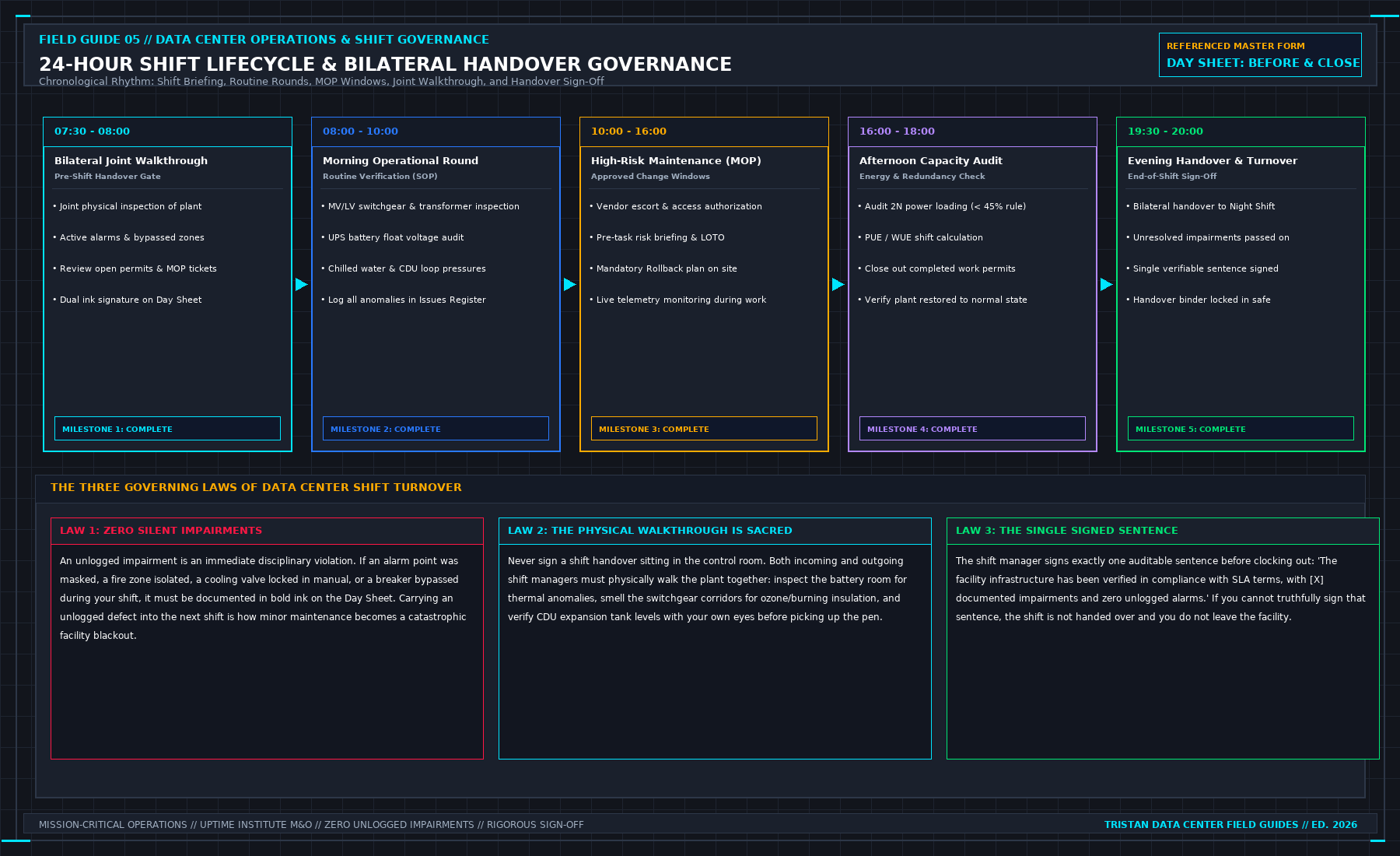Viewport: 1400px width, 856px height.
Task: Click the arrow before Evening Handover card
Action: pyautogui.click(x=1106, y=285)
